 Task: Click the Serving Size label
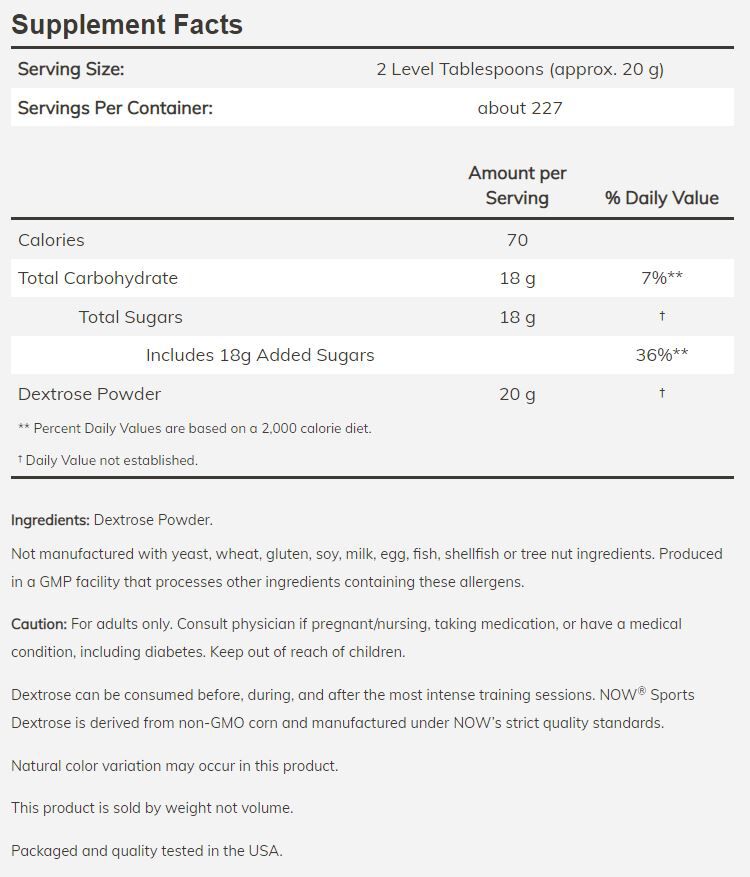[71, 69]
